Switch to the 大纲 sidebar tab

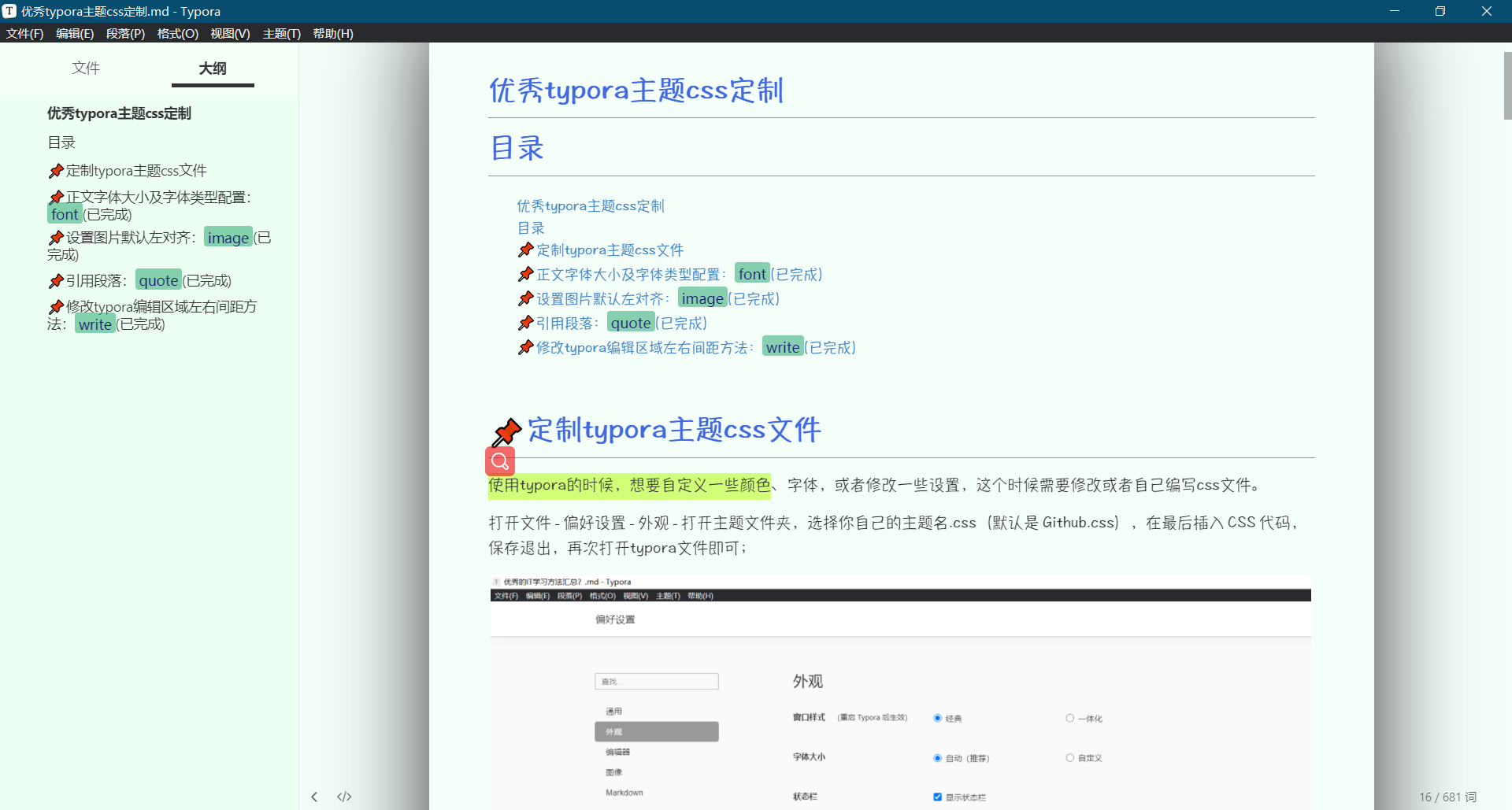[213, 68]
